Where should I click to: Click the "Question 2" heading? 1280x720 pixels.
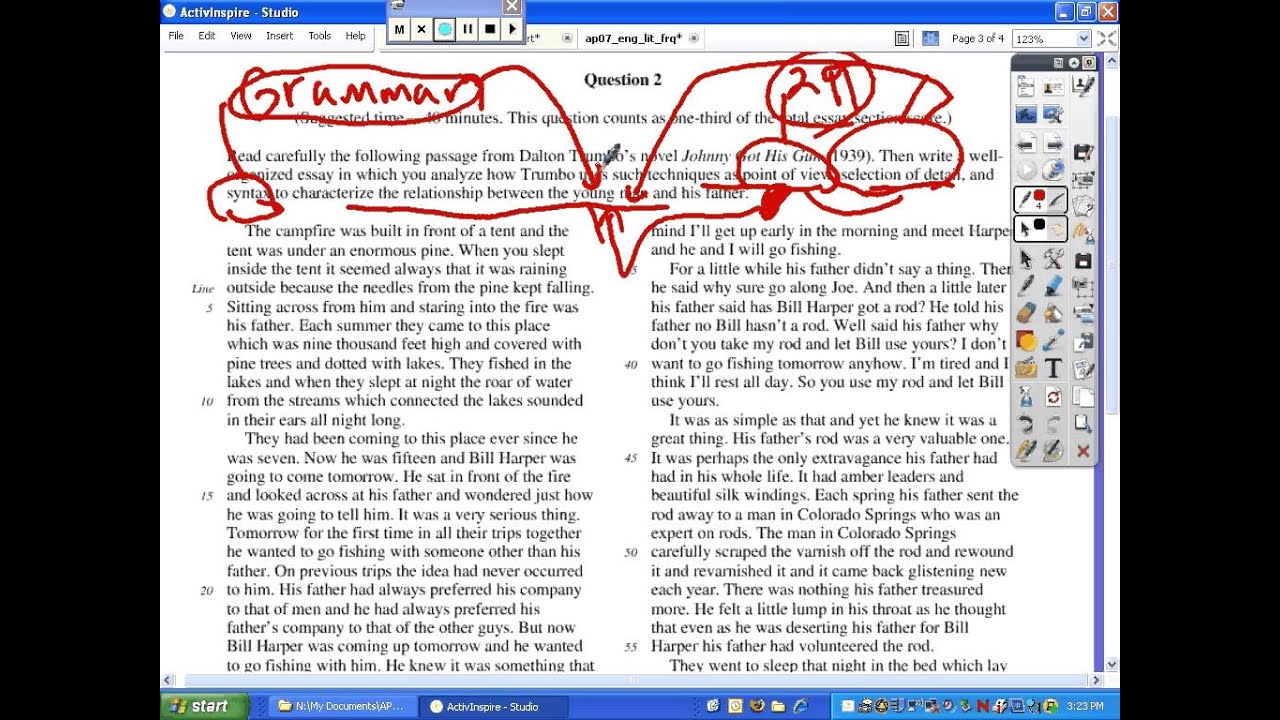623,80
